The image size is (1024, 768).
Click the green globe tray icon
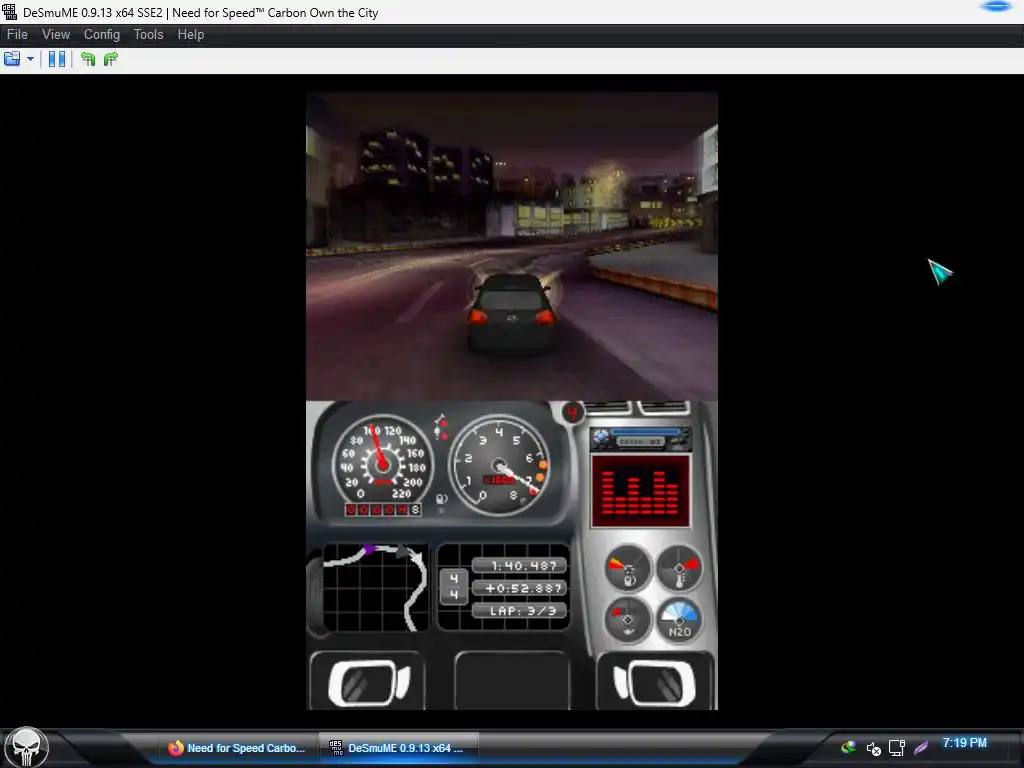tap(848, 748)
